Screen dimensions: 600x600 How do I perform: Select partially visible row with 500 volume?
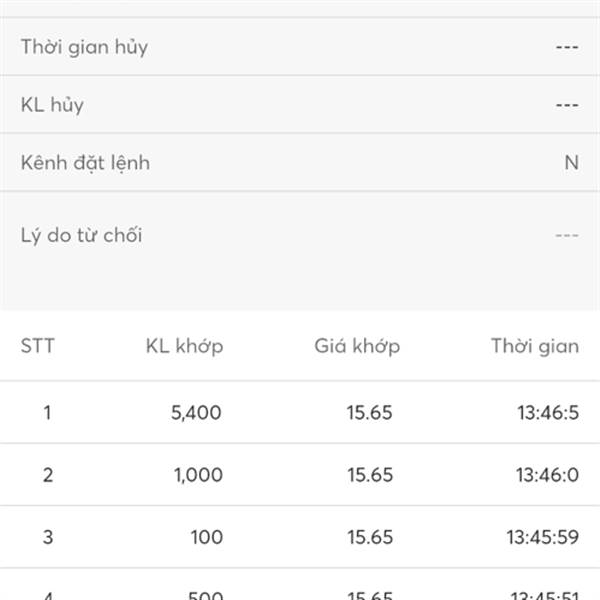pos(300,584)
